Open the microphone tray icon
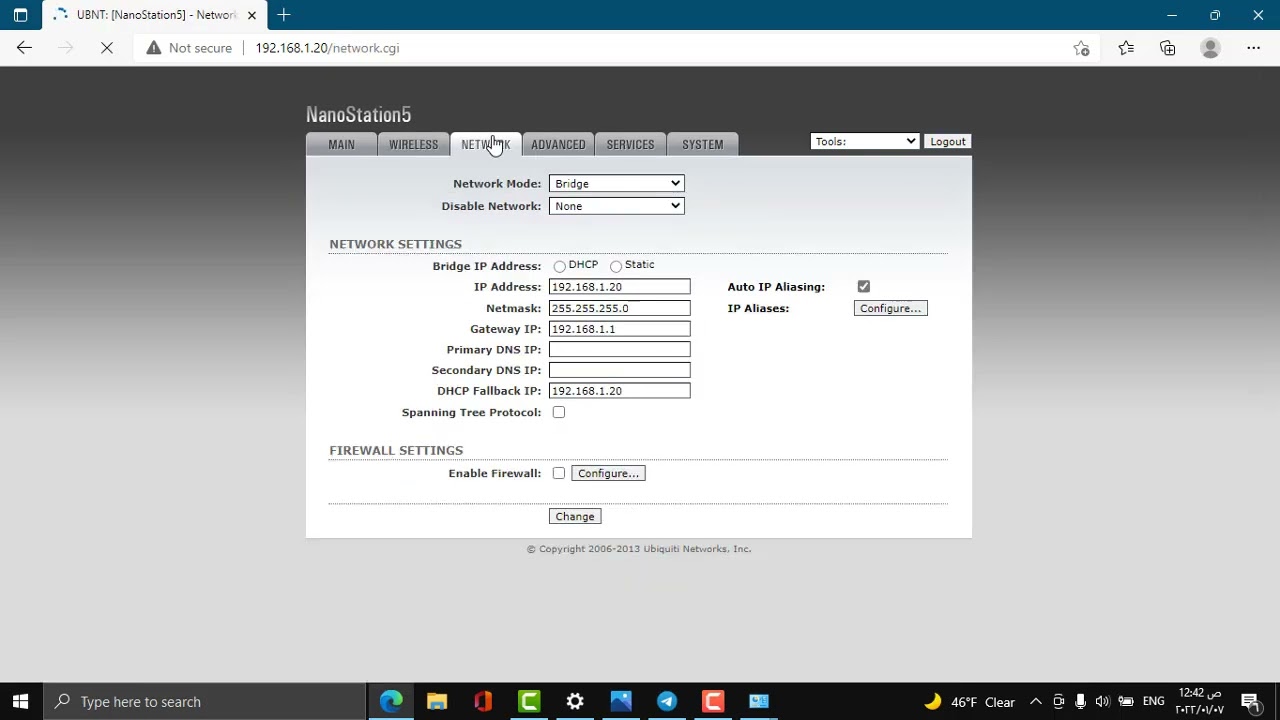The image size is (1280, 720). (1080, 701)
